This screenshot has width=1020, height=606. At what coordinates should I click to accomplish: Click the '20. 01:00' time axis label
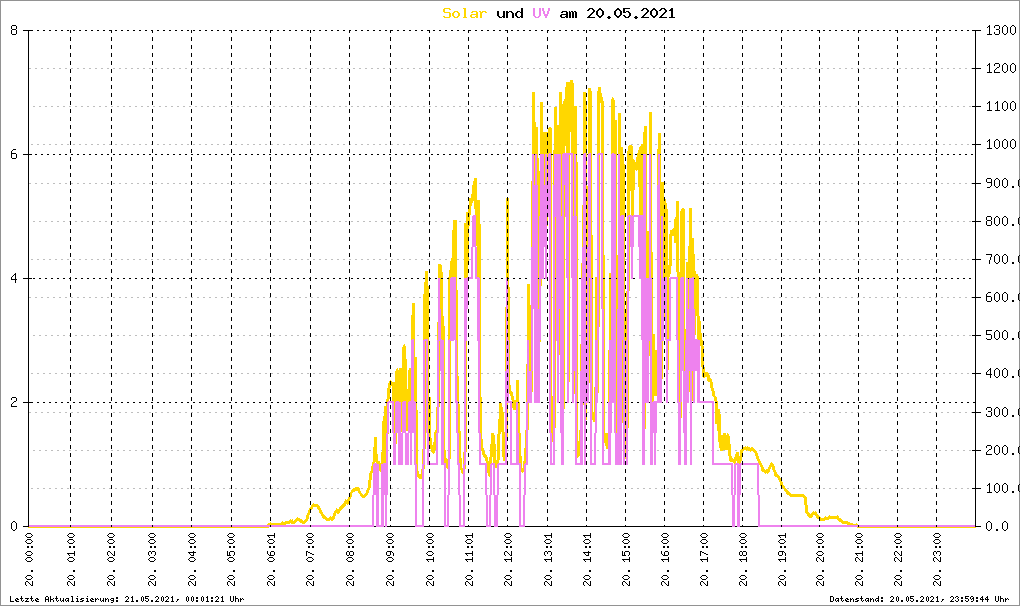(71, 560)
